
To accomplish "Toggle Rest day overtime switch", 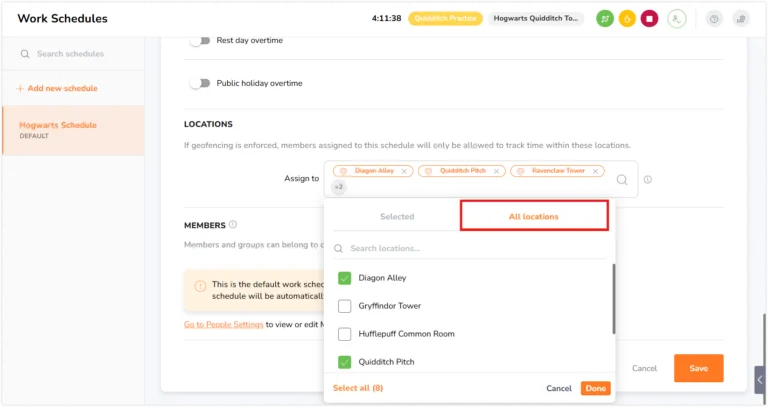I will 200,41.
